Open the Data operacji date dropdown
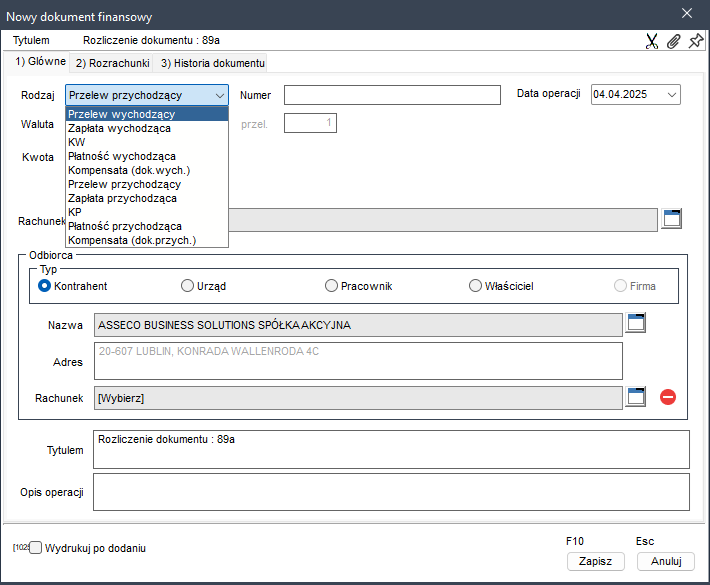The image size is (710, 585). [672, 95]
